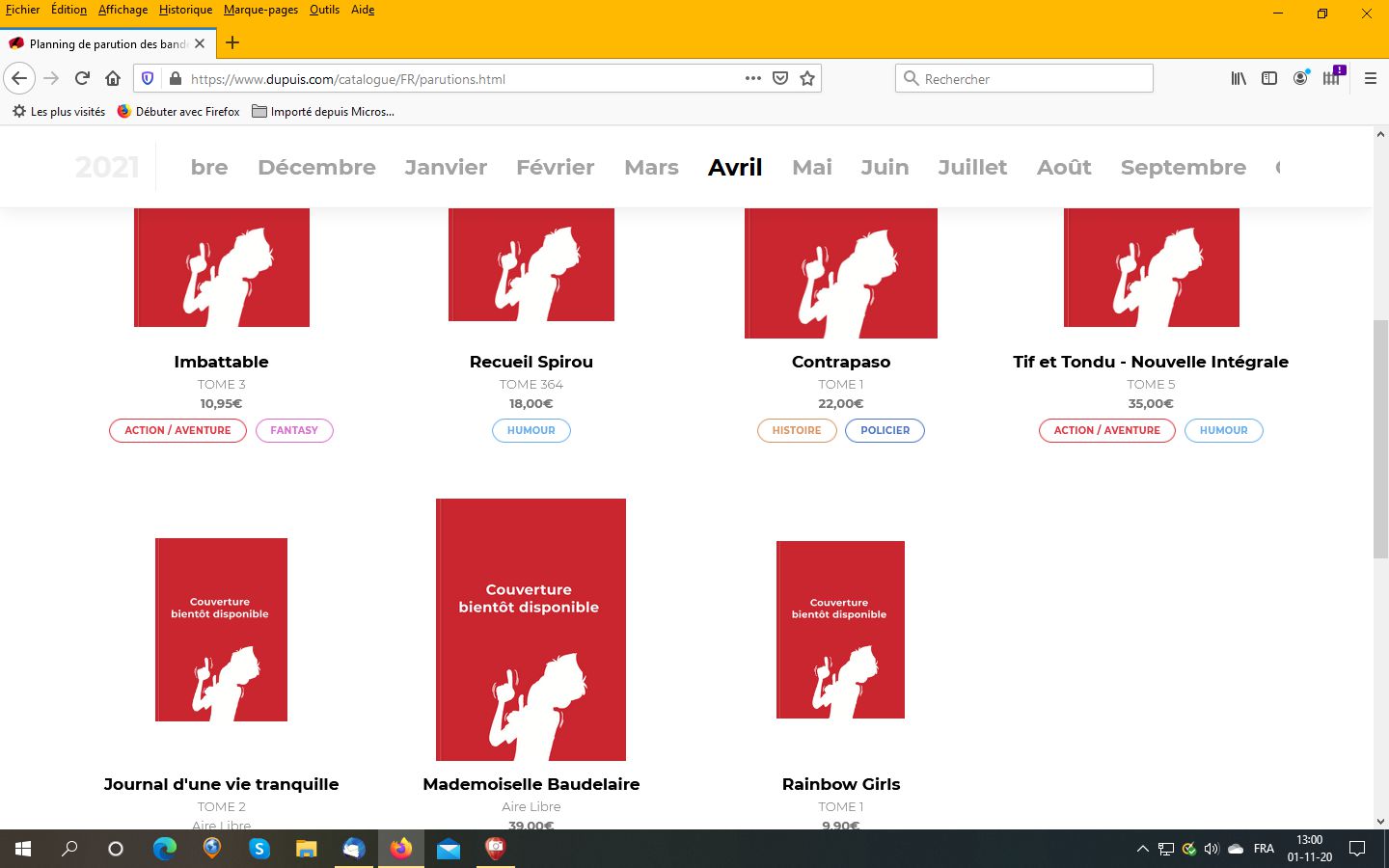Select the Septembre month tab
Screen dimensions: 1389x868
[1184, 167]
